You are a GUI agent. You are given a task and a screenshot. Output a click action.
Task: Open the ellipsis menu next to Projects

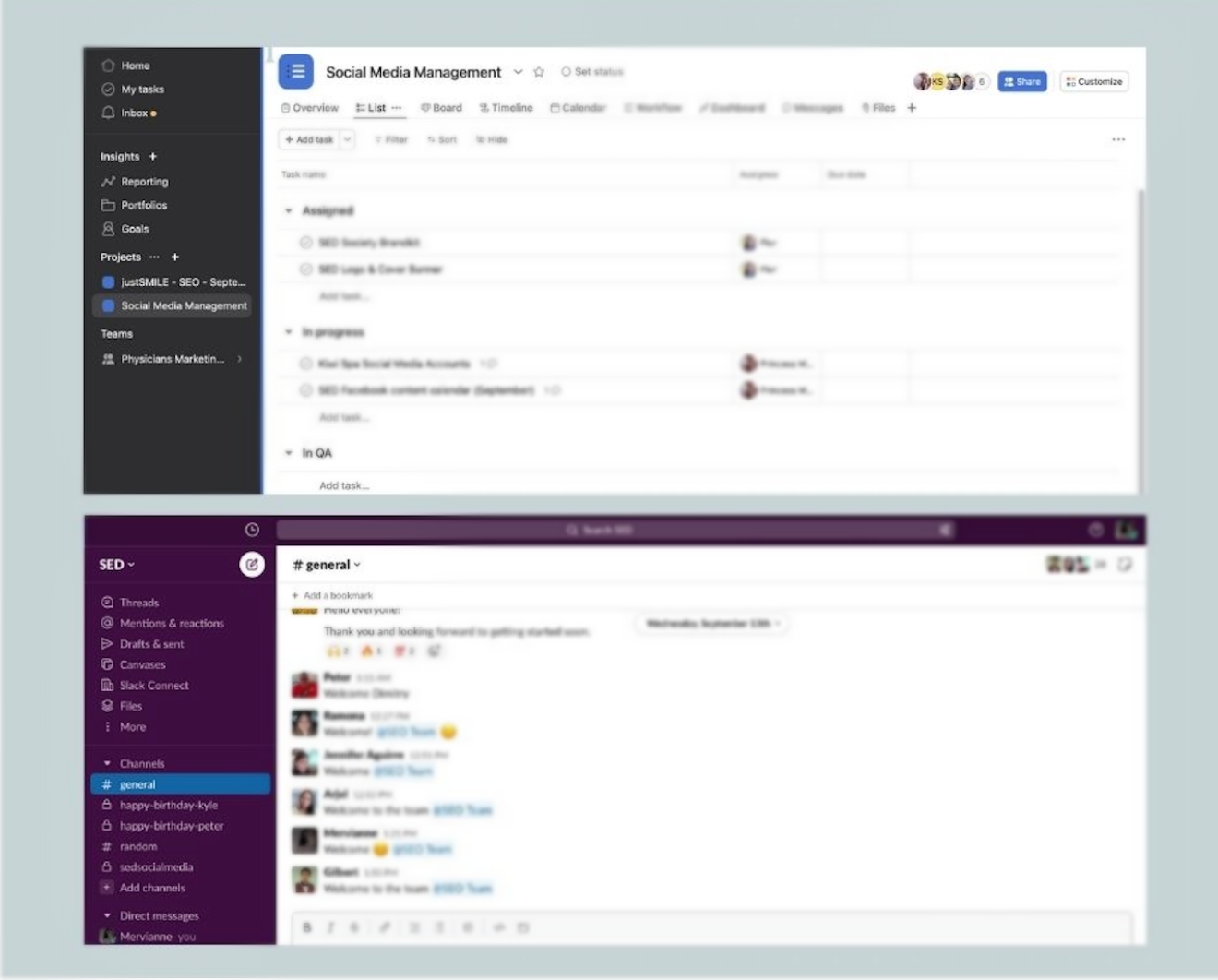(x=154, y=257)
